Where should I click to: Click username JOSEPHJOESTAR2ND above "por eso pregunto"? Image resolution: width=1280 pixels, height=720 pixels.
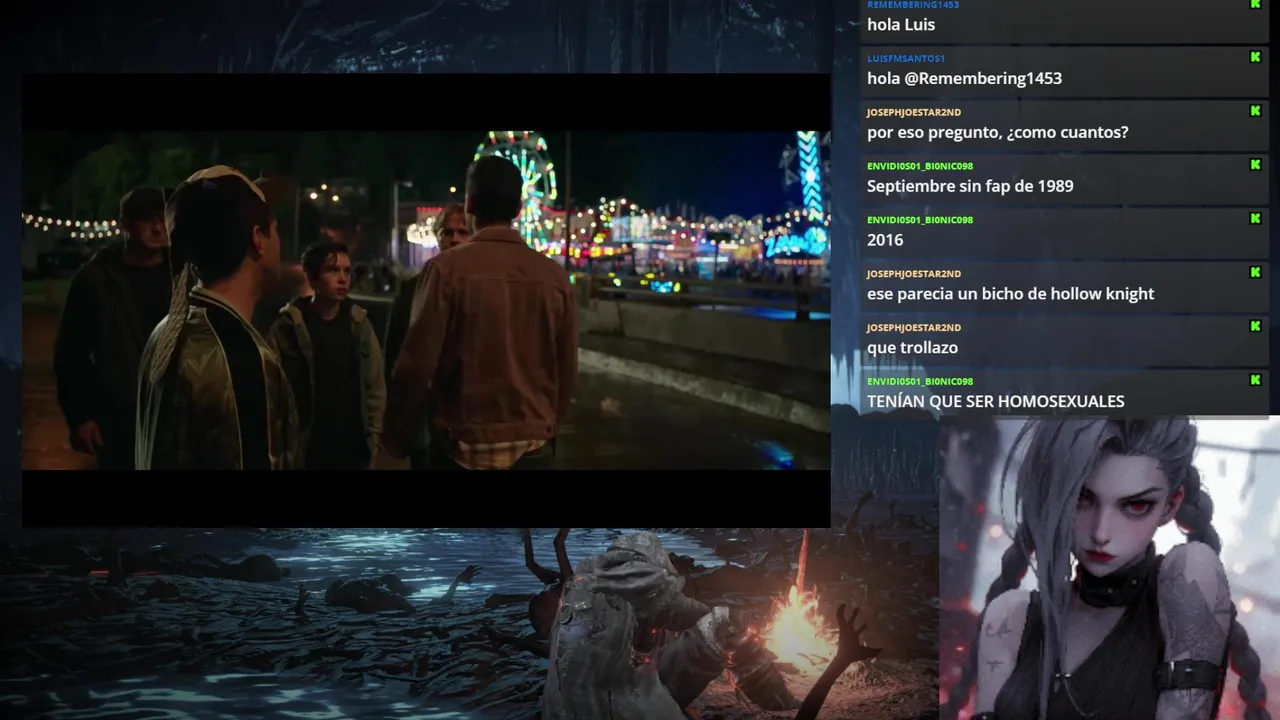[x=914, y=112]
